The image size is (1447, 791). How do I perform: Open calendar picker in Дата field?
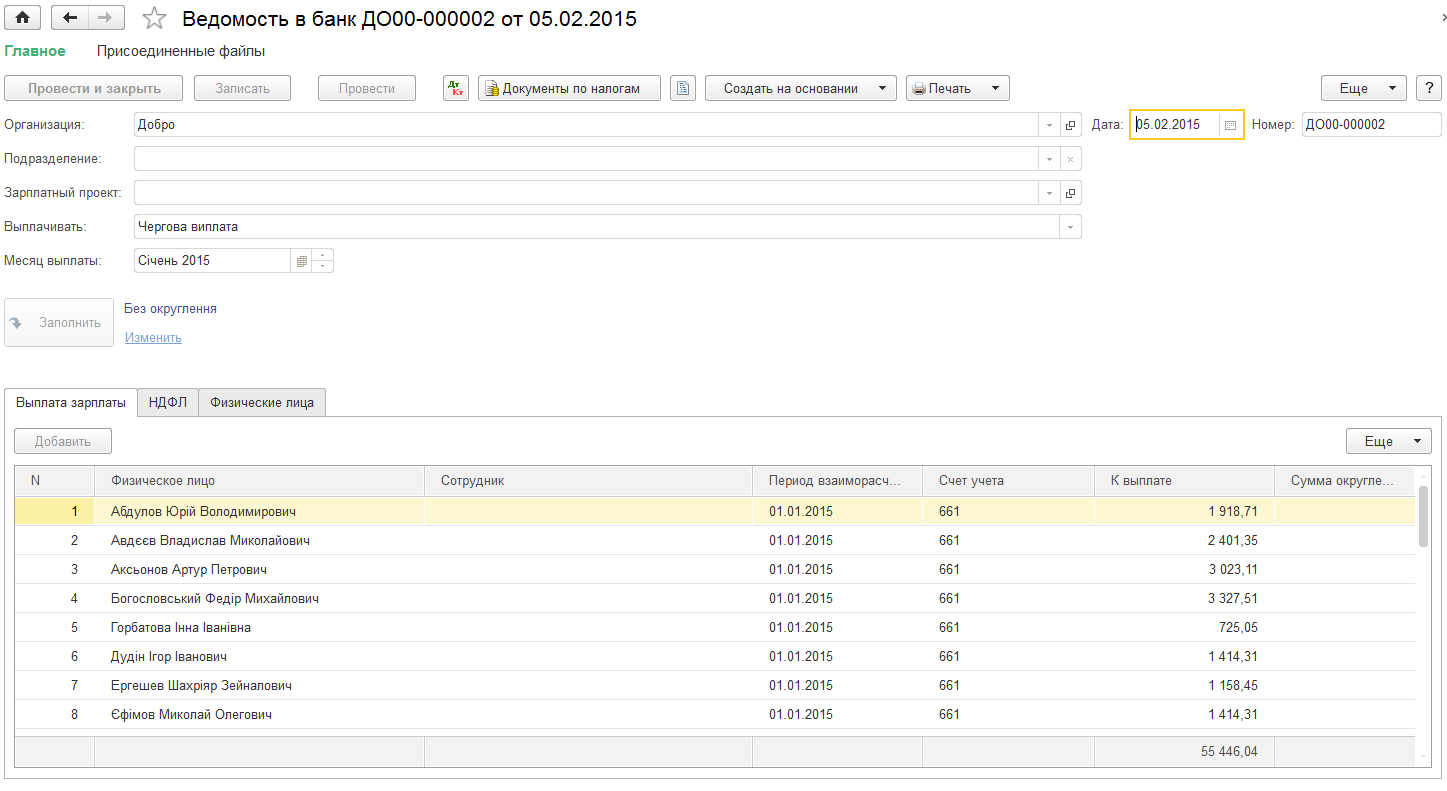click(x=1231, y=125)
